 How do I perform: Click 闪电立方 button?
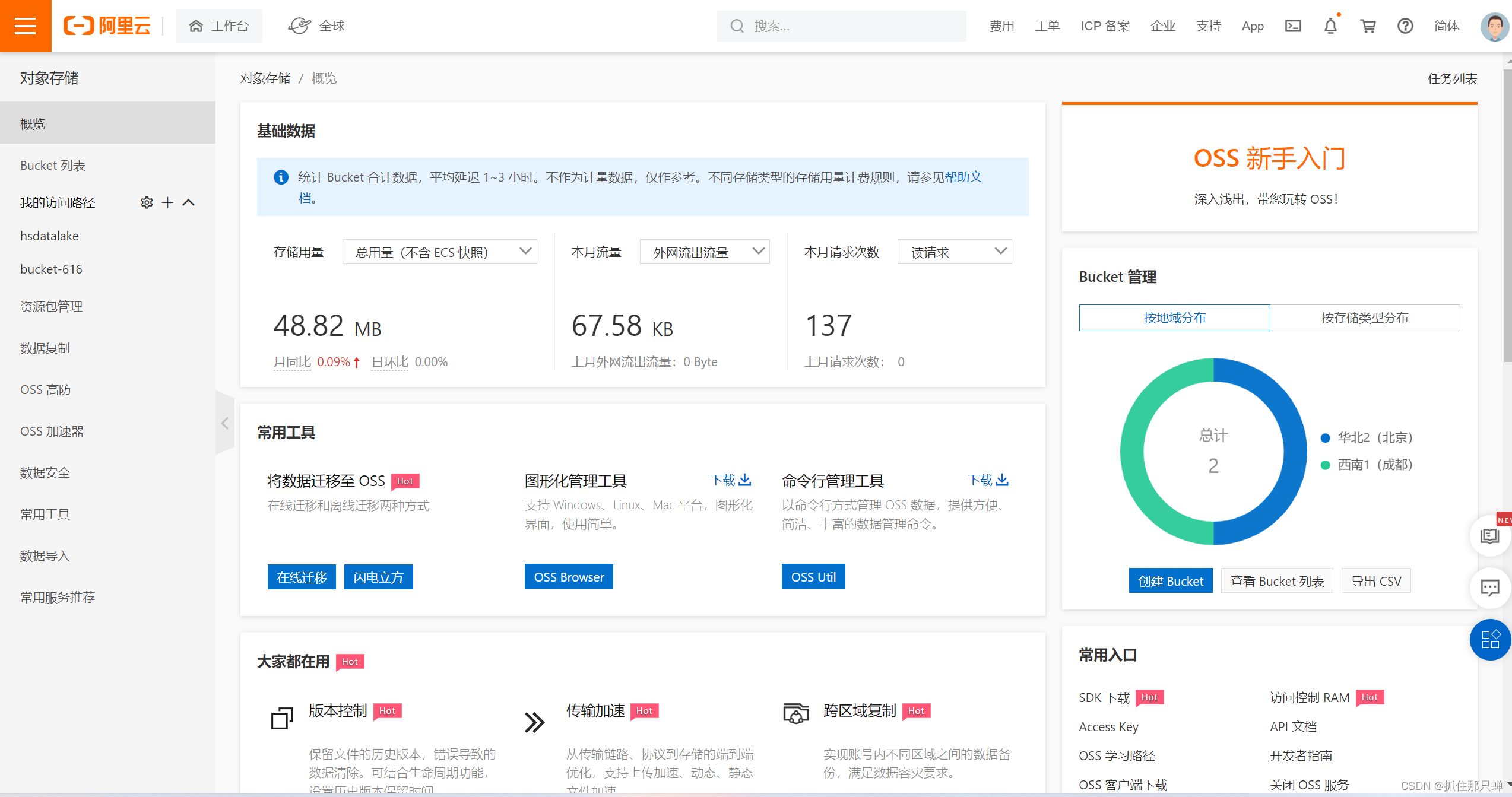378,577
